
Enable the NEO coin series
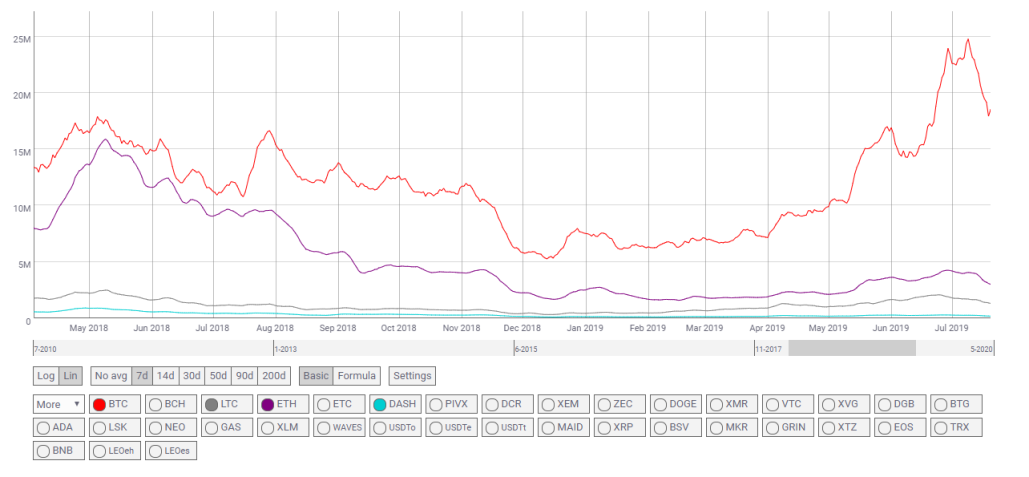[169, 428]
